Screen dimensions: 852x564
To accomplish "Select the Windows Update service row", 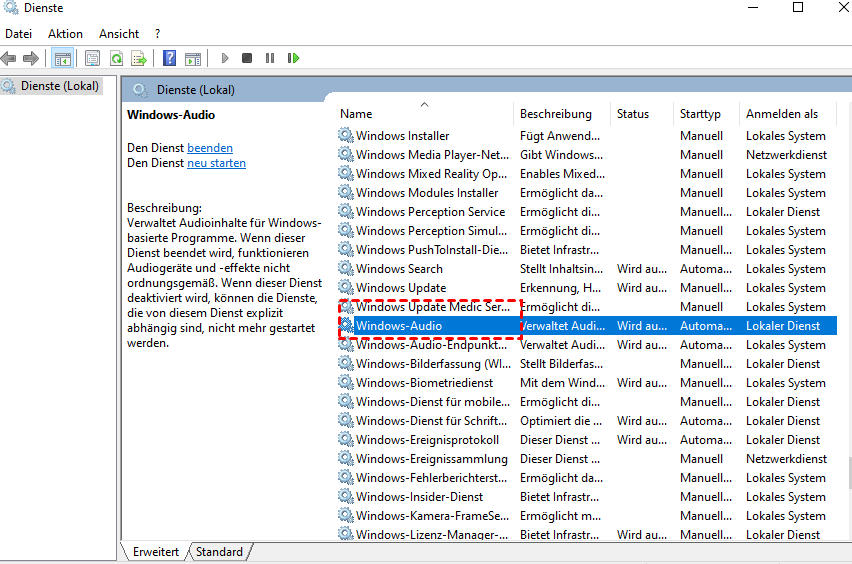I will (401, 288).
